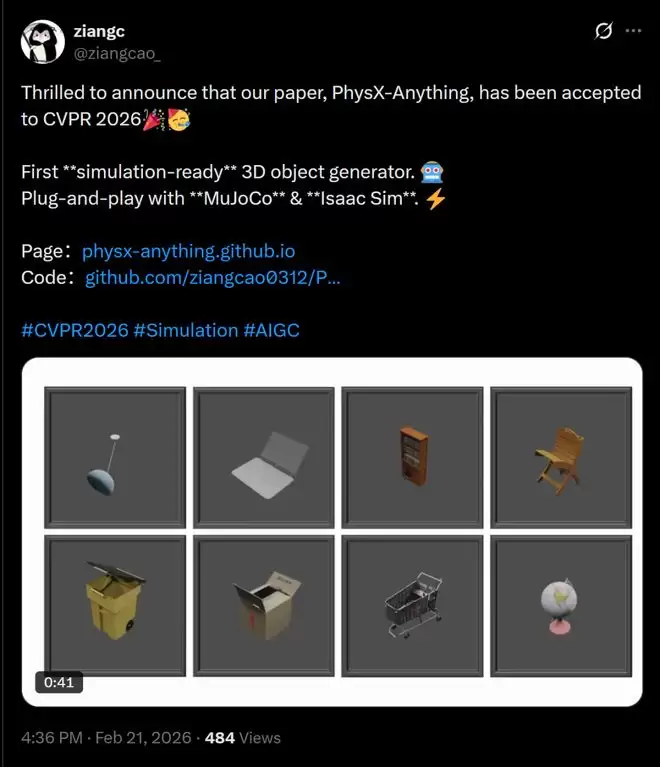The width and height of the screenshot is (660, 767).
Task: Click the globe object tile
Action: coord(561,606)
